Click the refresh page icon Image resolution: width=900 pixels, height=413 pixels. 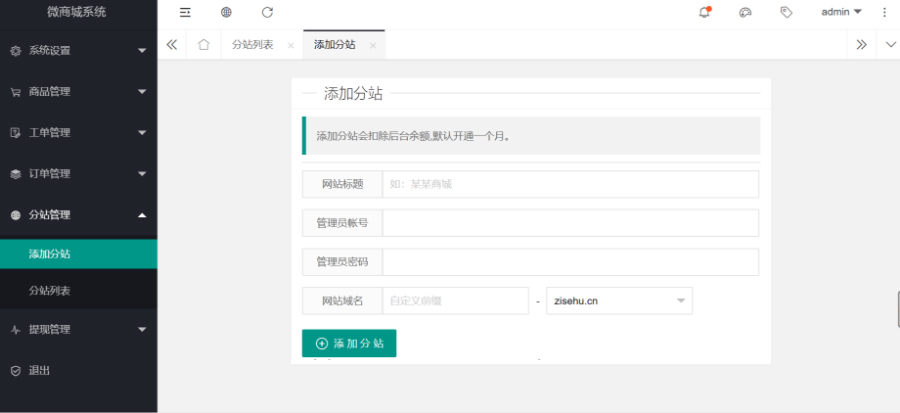point(267,12)
